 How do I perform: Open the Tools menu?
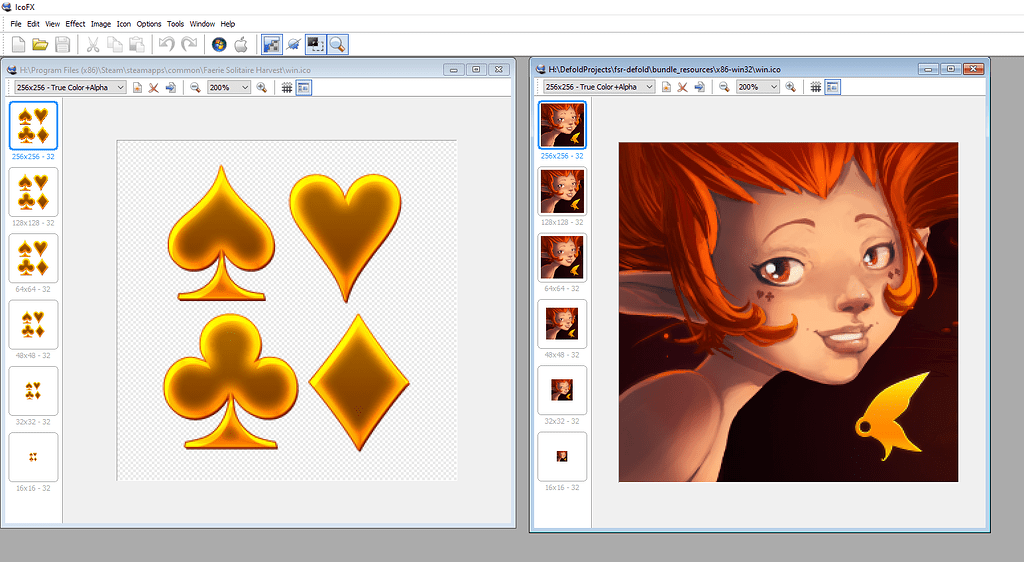[x=175, y=23]
